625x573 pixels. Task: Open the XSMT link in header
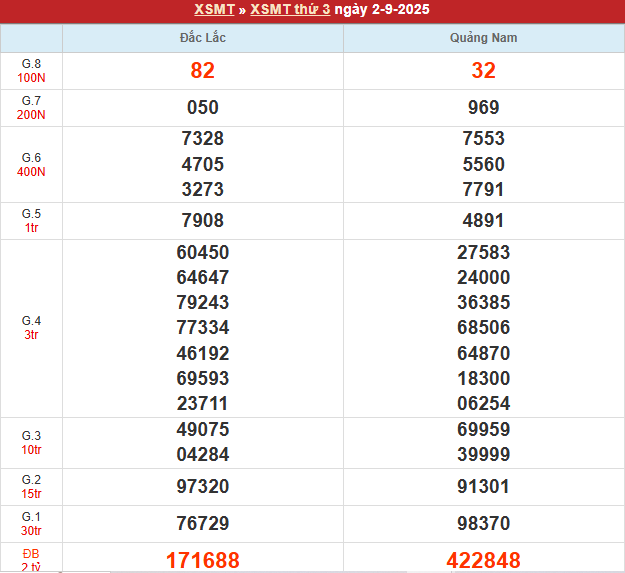point(214,9)
